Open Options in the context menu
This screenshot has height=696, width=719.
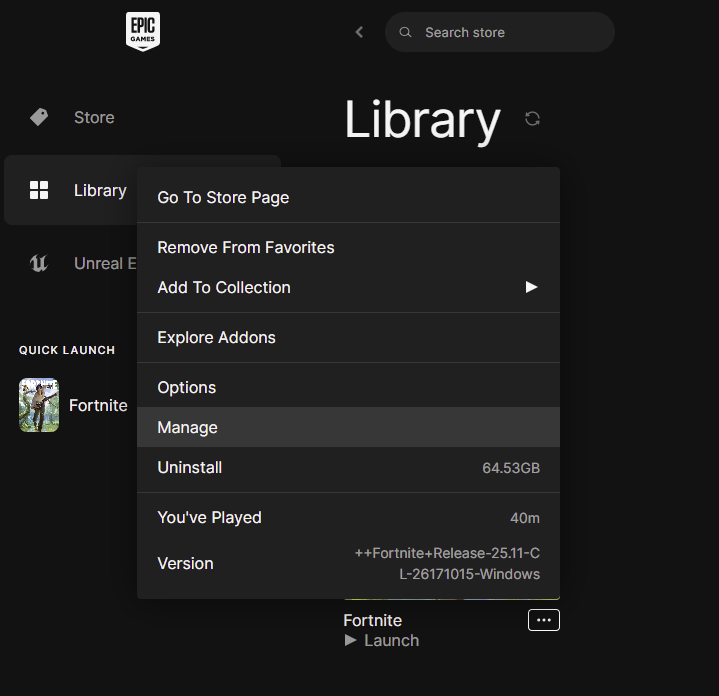pyautogui.click(x=187, y=387)
